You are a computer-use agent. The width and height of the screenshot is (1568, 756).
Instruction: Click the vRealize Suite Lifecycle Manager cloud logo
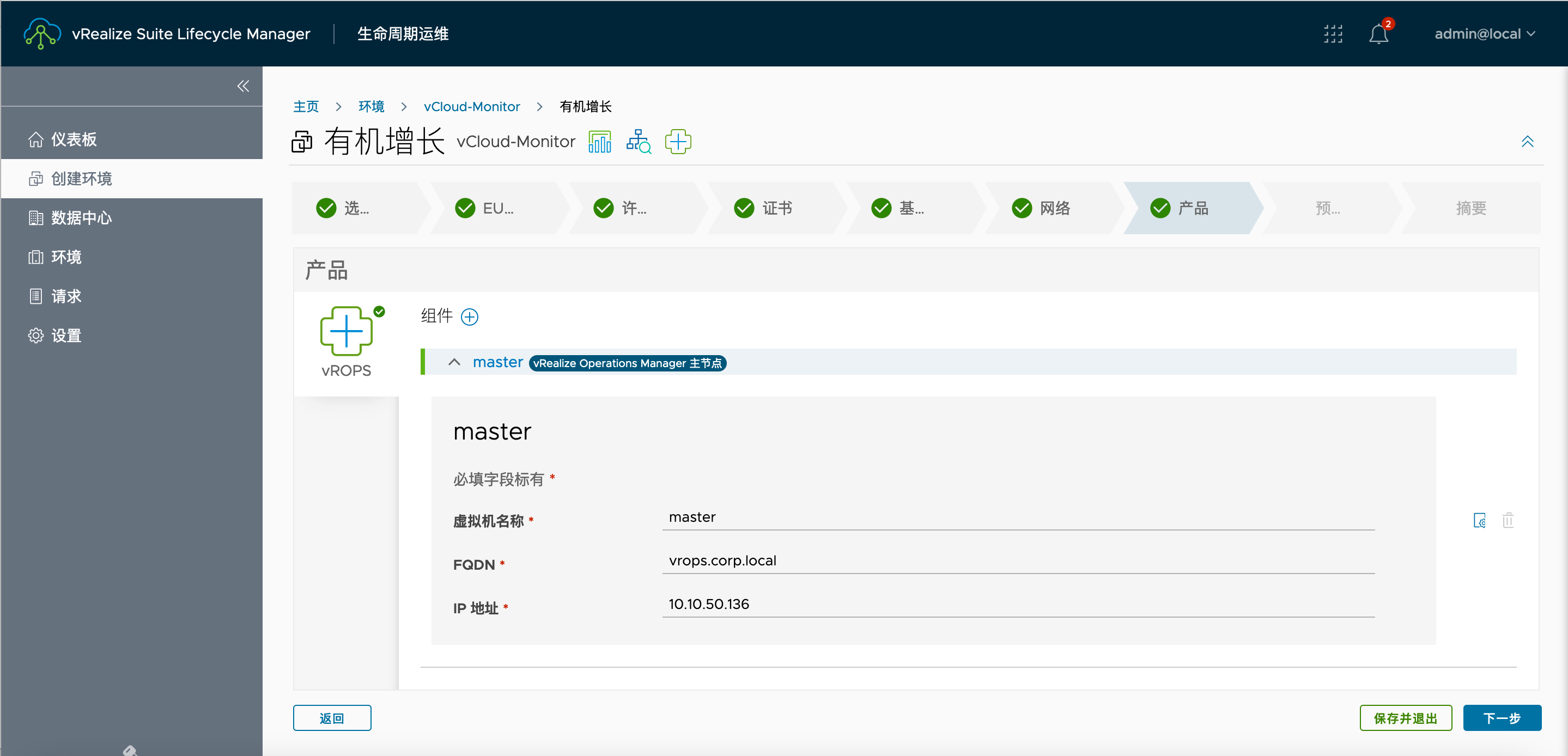coord(41,33)
